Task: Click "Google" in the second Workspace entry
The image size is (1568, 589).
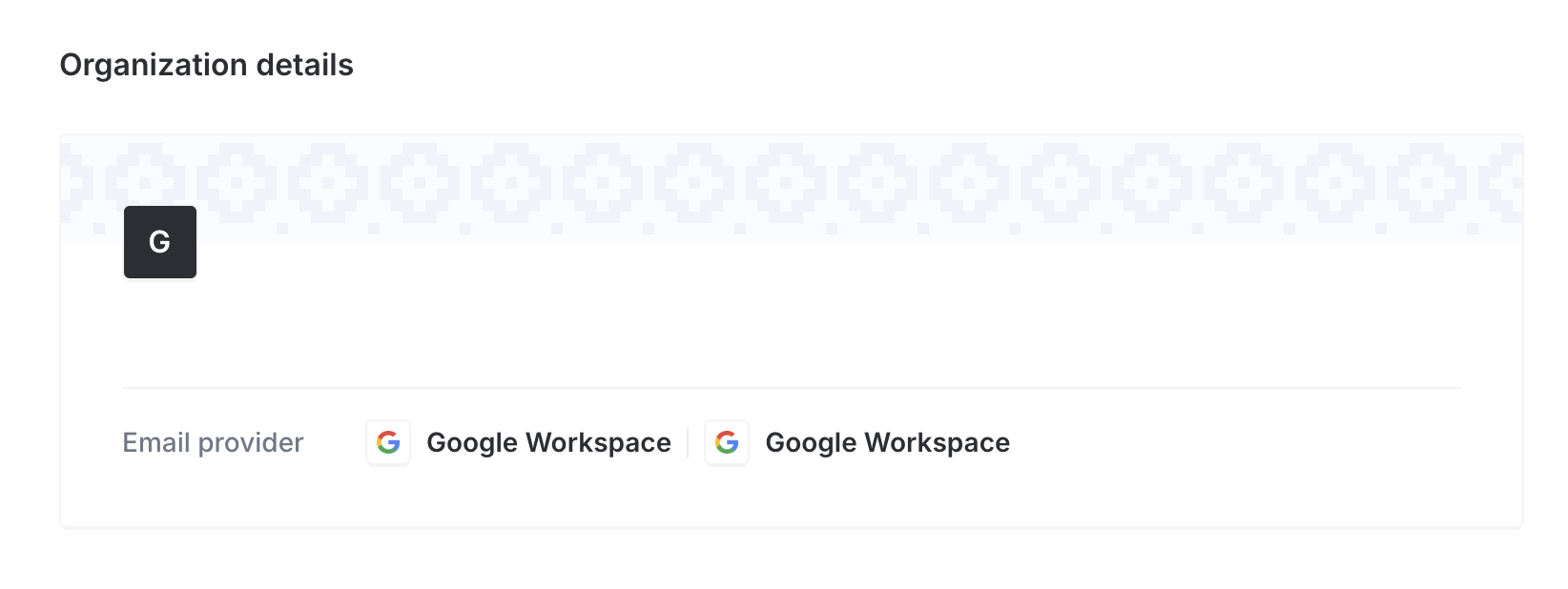Action: pos(811,442)
